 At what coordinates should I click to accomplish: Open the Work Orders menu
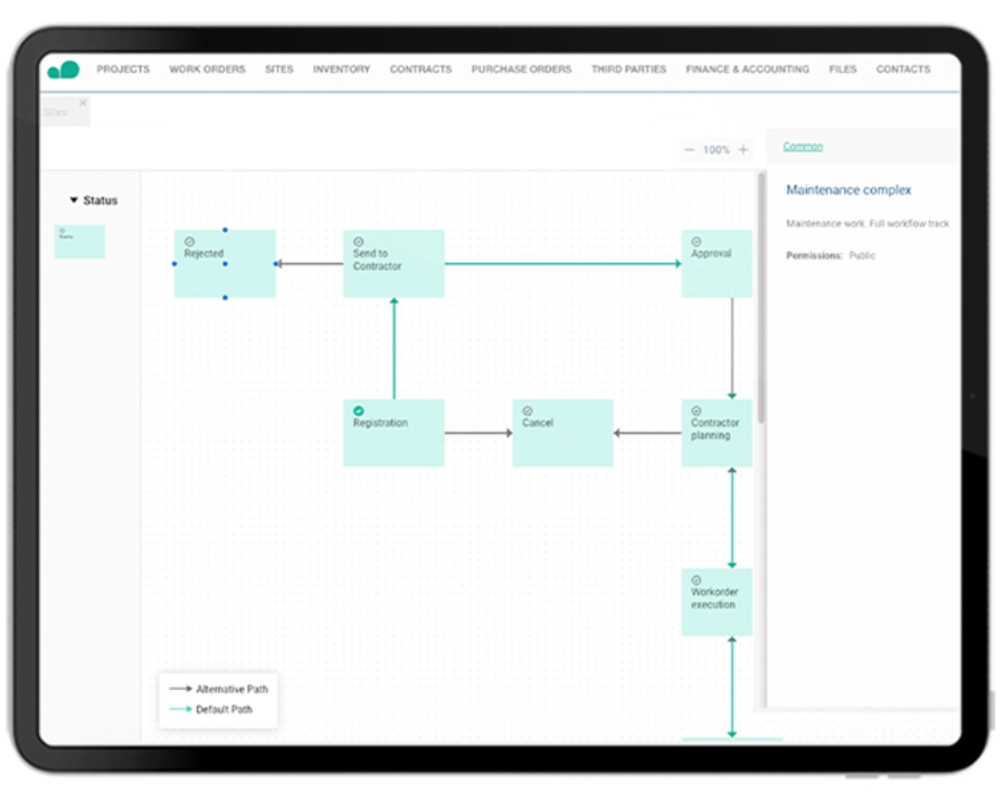[207, 70]
